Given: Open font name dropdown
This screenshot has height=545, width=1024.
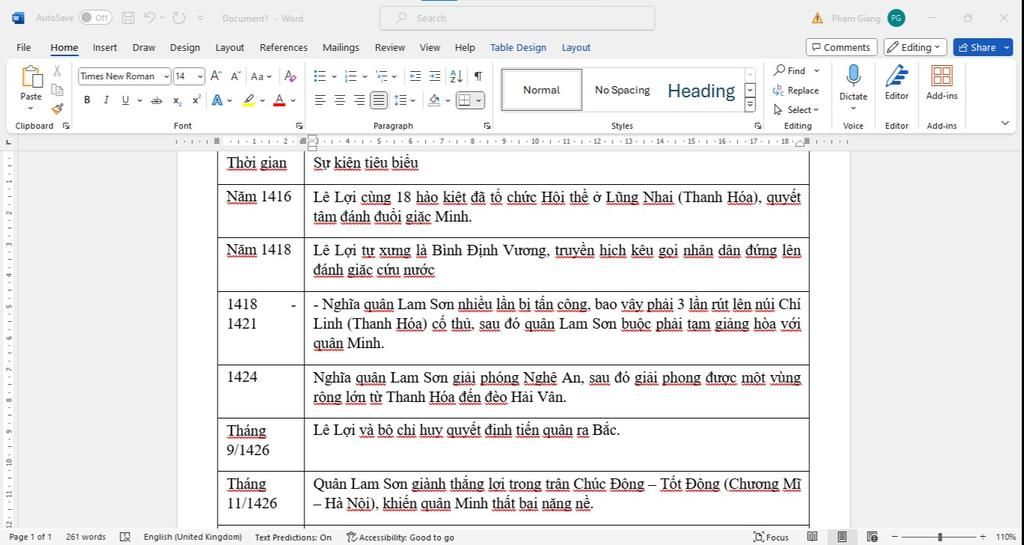Looking at the screenshot, I should click(167, 76).
